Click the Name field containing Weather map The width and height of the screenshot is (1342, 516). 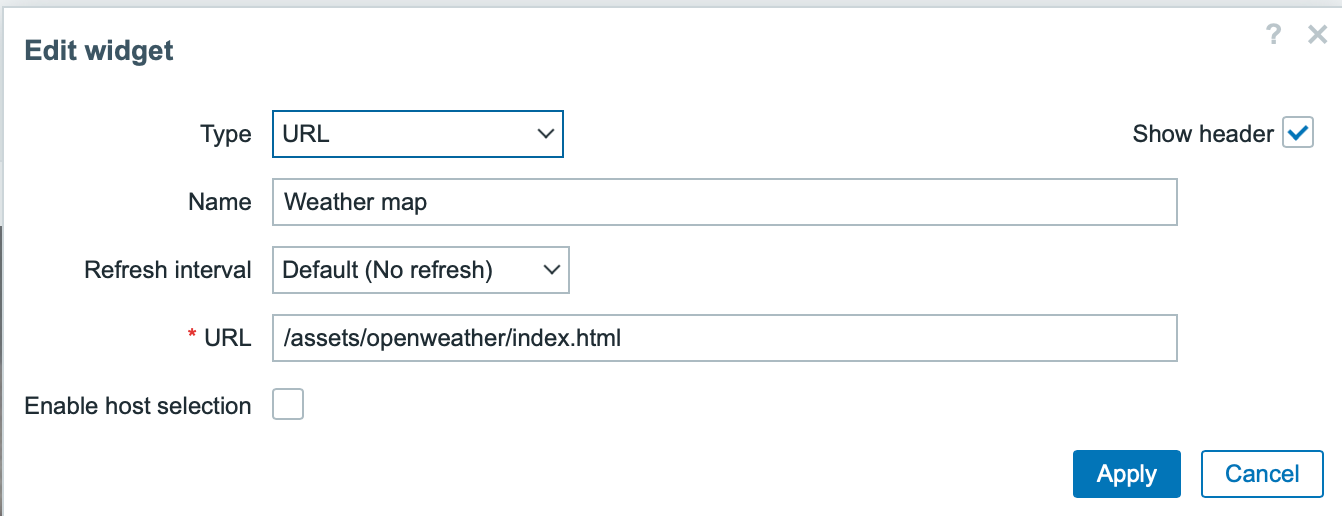724,202
